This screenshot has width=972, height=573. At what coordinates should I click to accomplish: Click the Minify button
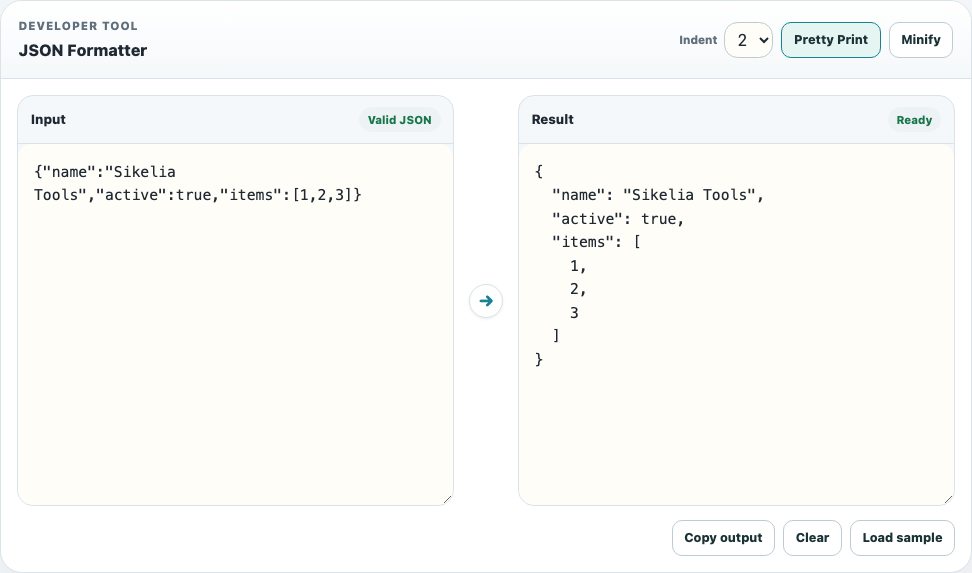(x=921, y=40)
